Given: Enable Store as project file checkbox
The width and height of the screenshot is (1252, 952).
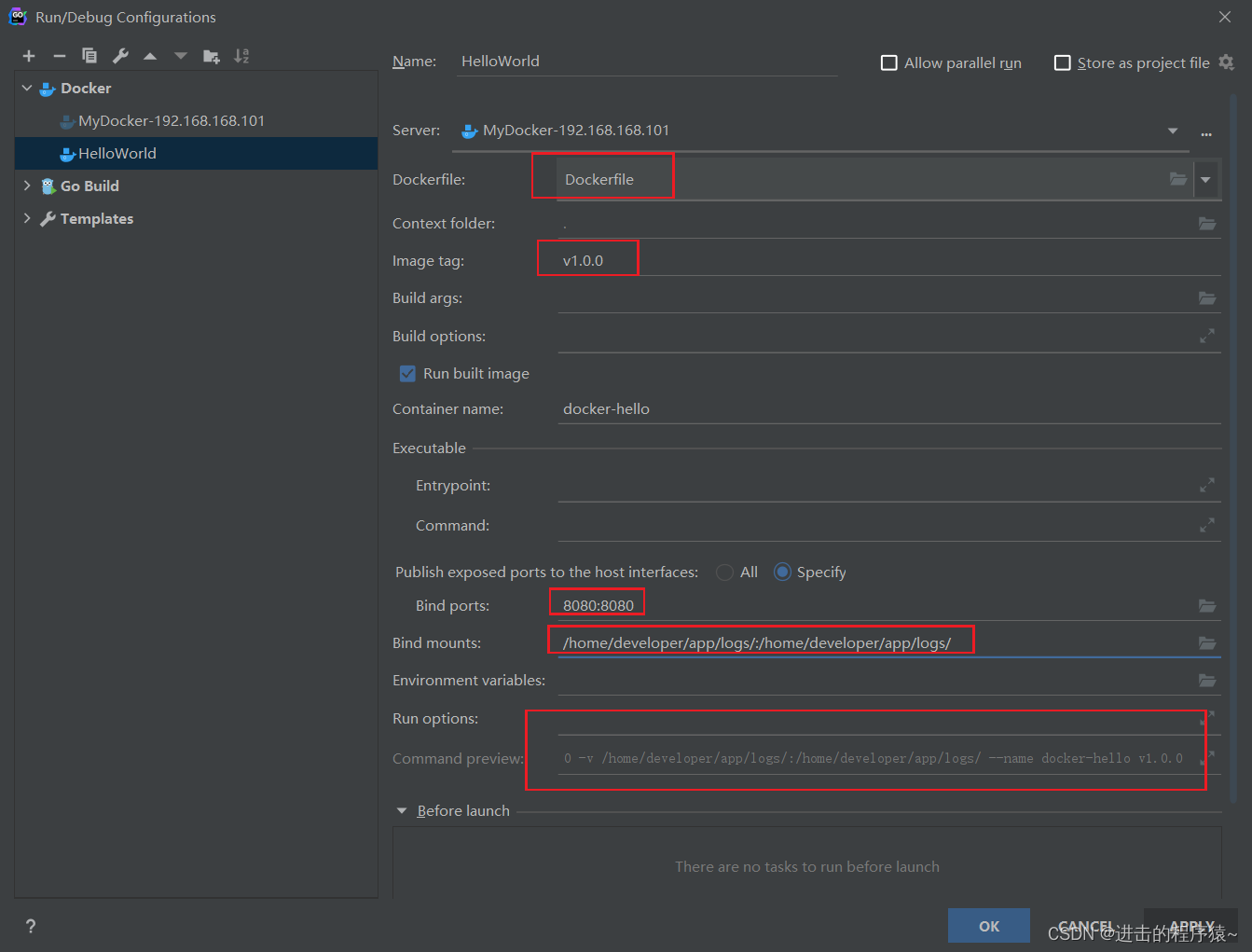Looking at the screenshot, I should 1062,62.
